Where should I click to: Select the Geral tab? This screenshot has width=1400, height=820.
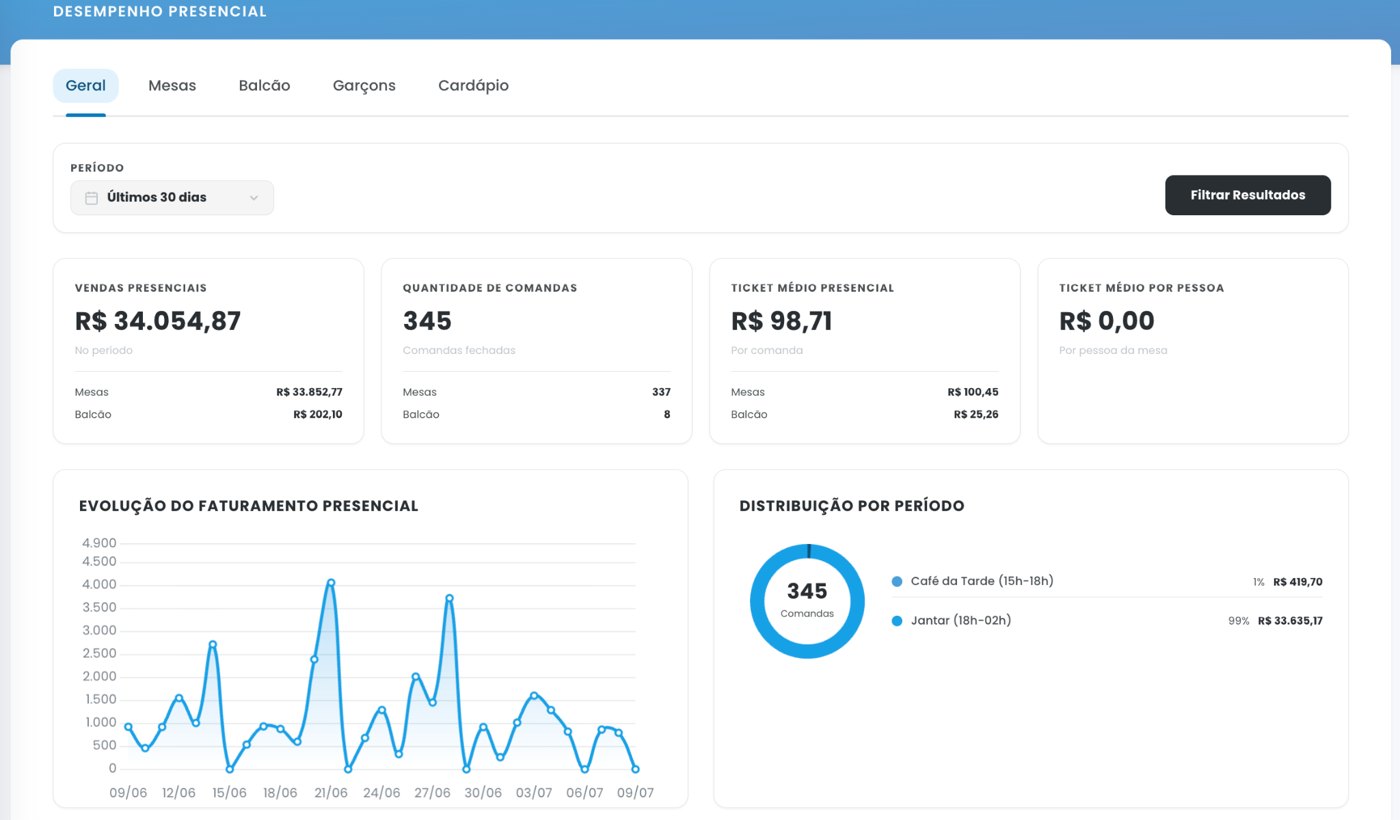click(x=86, y=86)
